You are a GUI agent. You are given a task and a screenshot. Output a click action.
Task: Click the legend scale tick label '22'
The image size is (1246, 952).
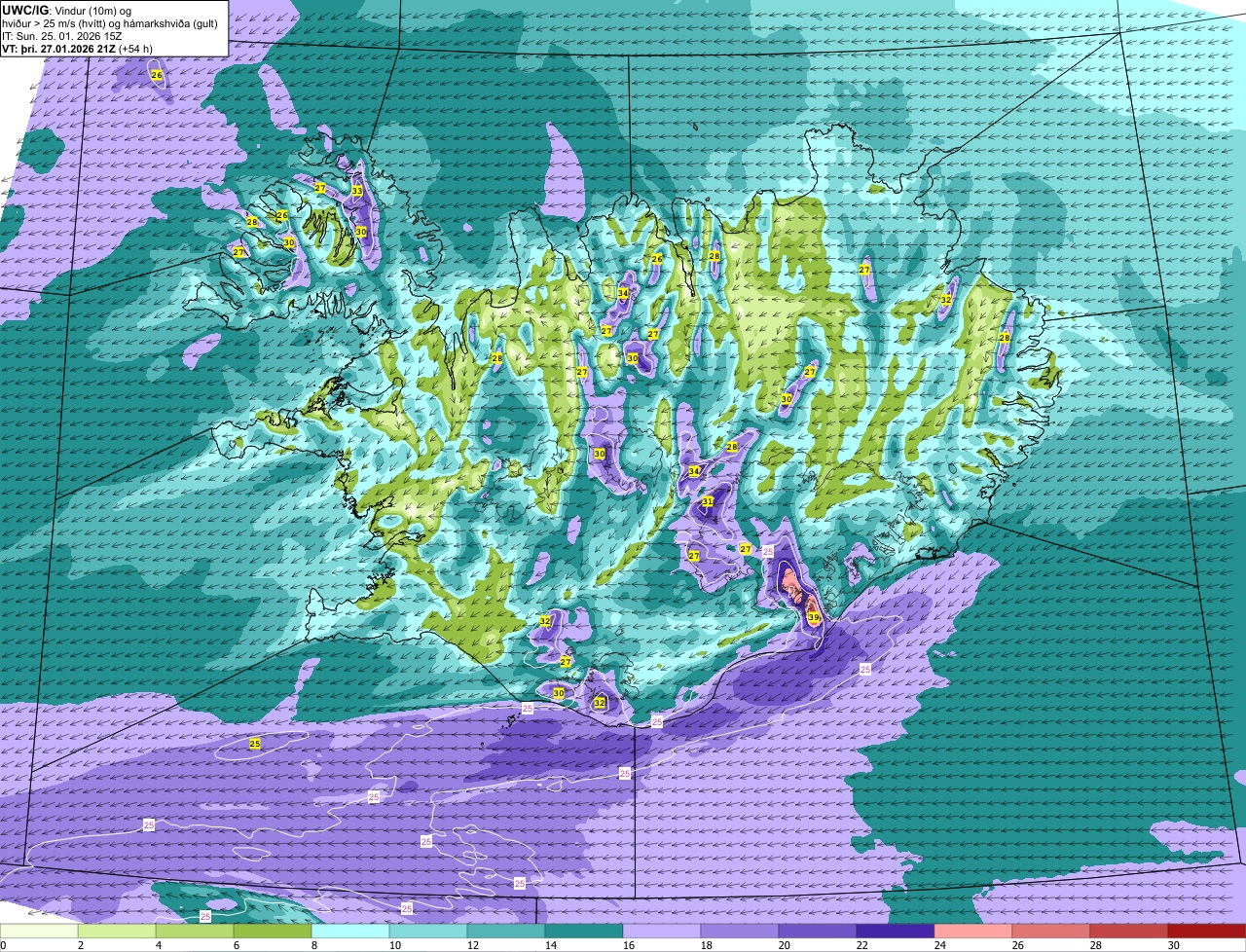(x=861, y=945)
